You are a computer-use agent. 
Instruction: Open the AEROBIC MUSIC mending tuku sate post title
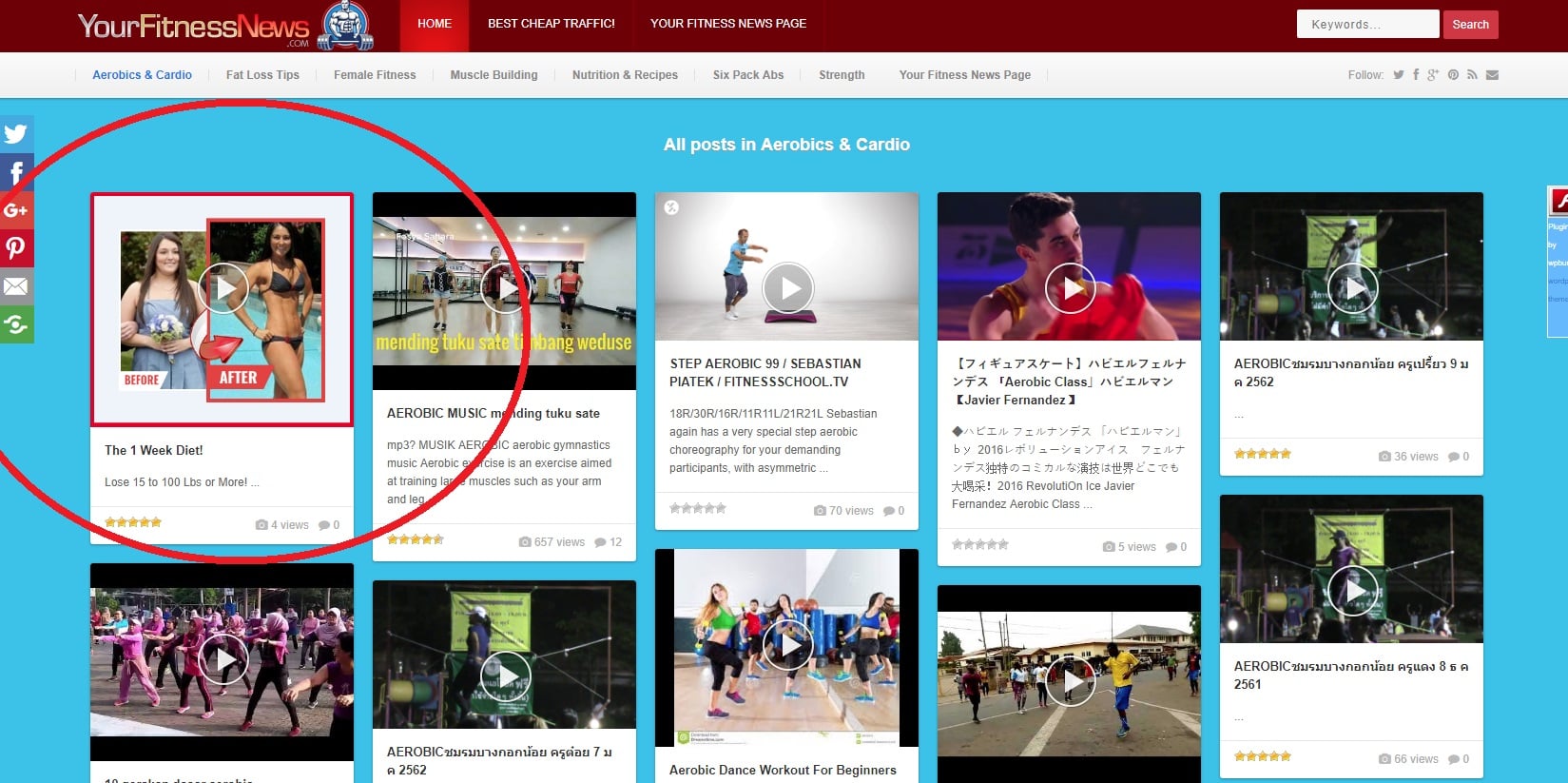coord(494,414)
